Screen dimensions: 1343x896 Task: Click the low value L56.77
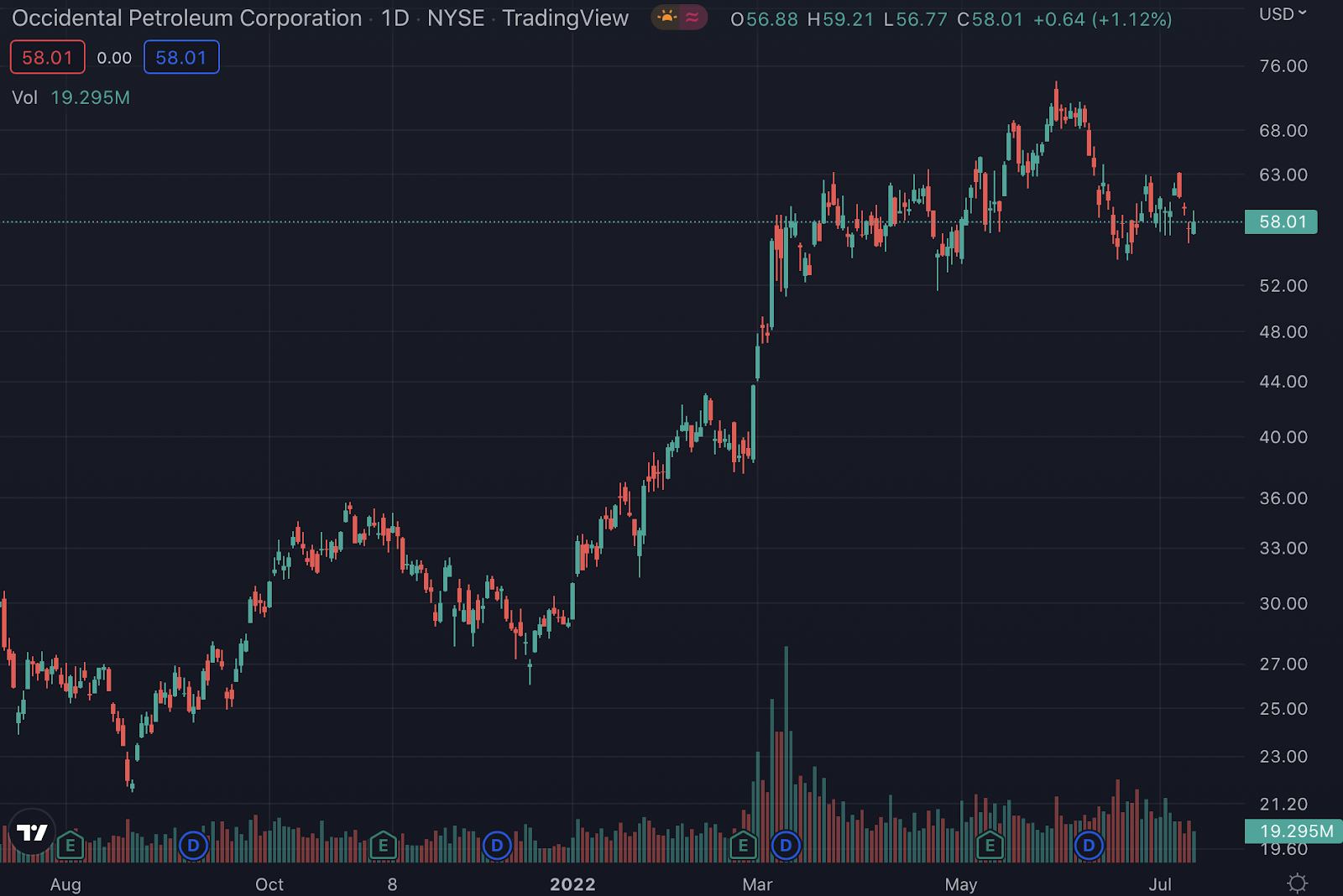coord(916,19)
